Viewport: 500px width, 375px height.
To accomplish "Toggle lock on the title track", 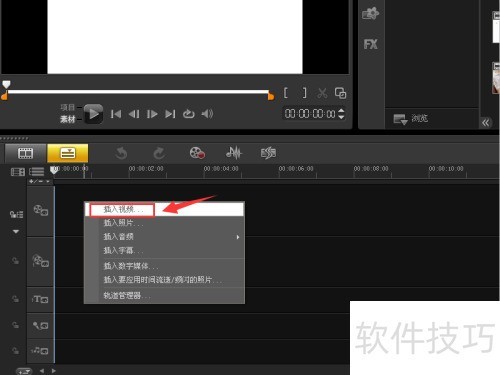I will tap(15, 299).
